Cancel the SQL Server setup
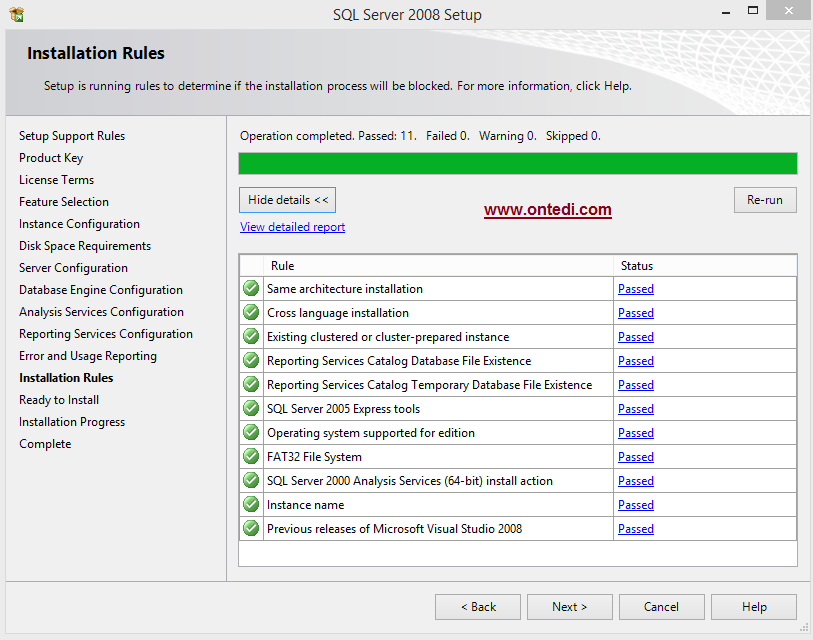This screenshot has width=813, height=640. (x=661, y=607)
